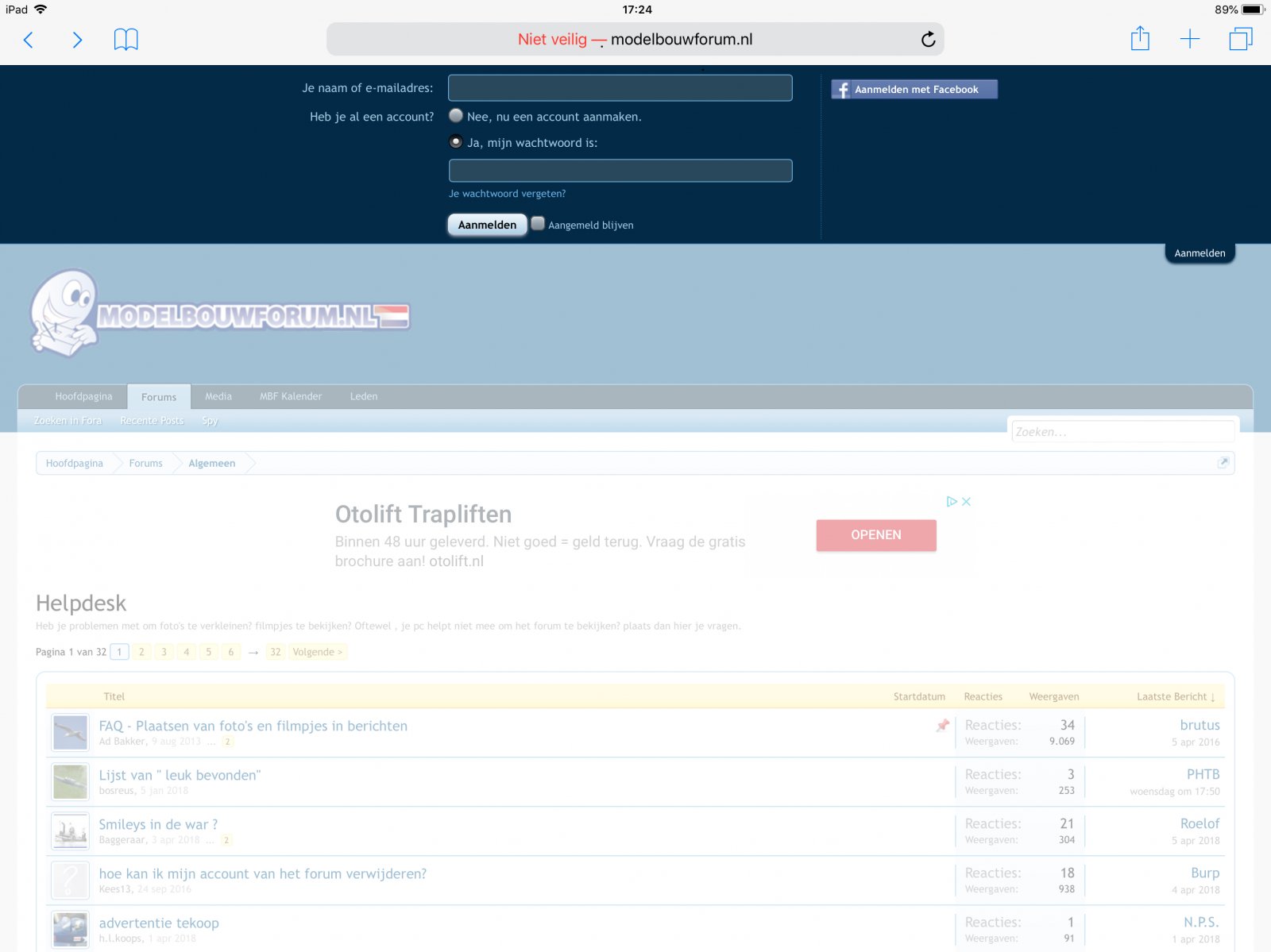Screen dimensions: 1271x952
Task: Sort threads by Startdatum column
Action: pyautogui.click(x=919, y=696)
